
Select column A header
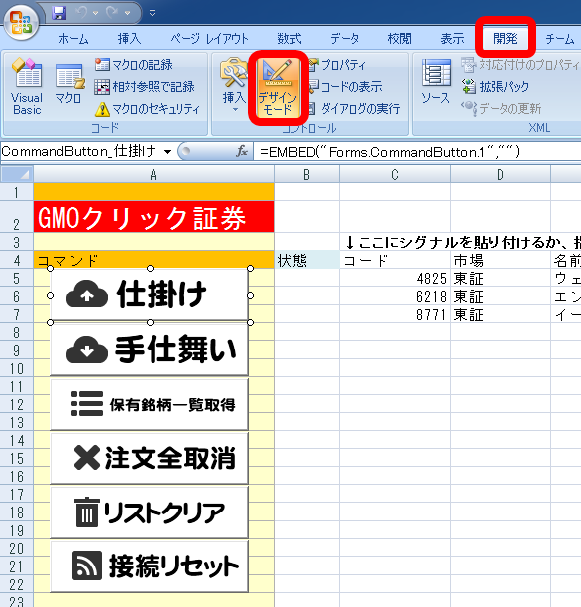tap(154, 175)
